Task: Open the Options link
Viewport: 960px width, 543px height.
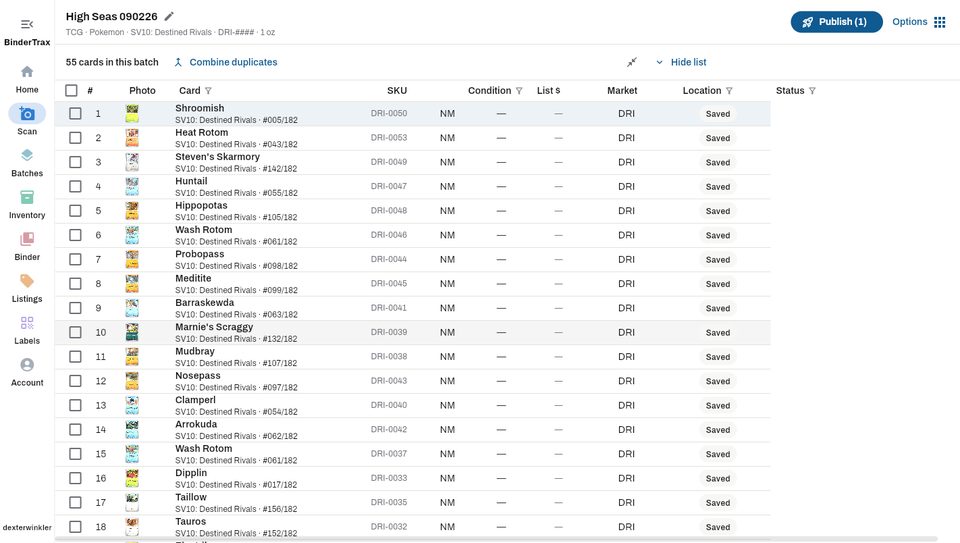Action: (909, 21)
